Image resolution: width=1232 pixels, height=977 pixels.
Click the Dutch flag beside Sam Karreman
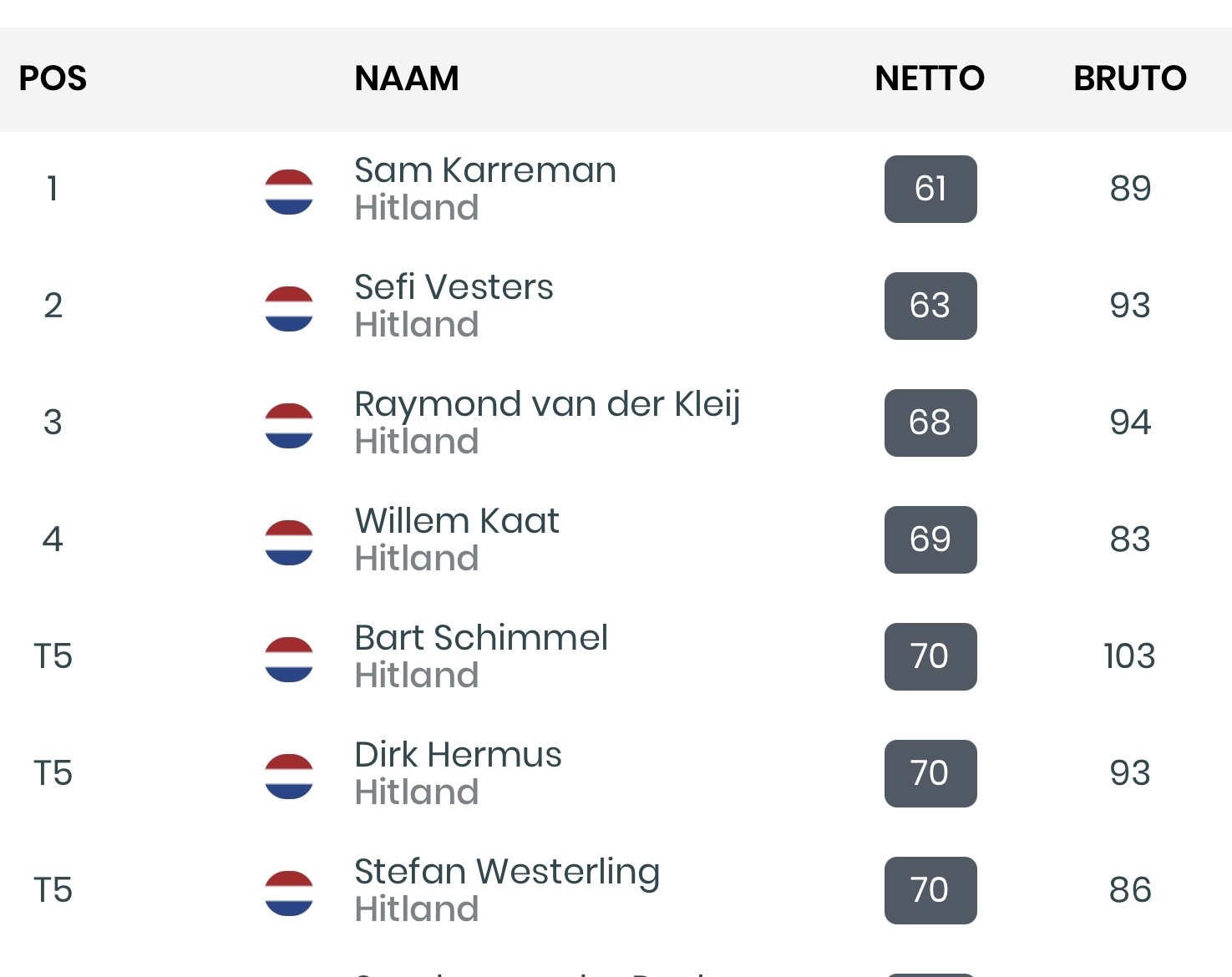point(289,192)
